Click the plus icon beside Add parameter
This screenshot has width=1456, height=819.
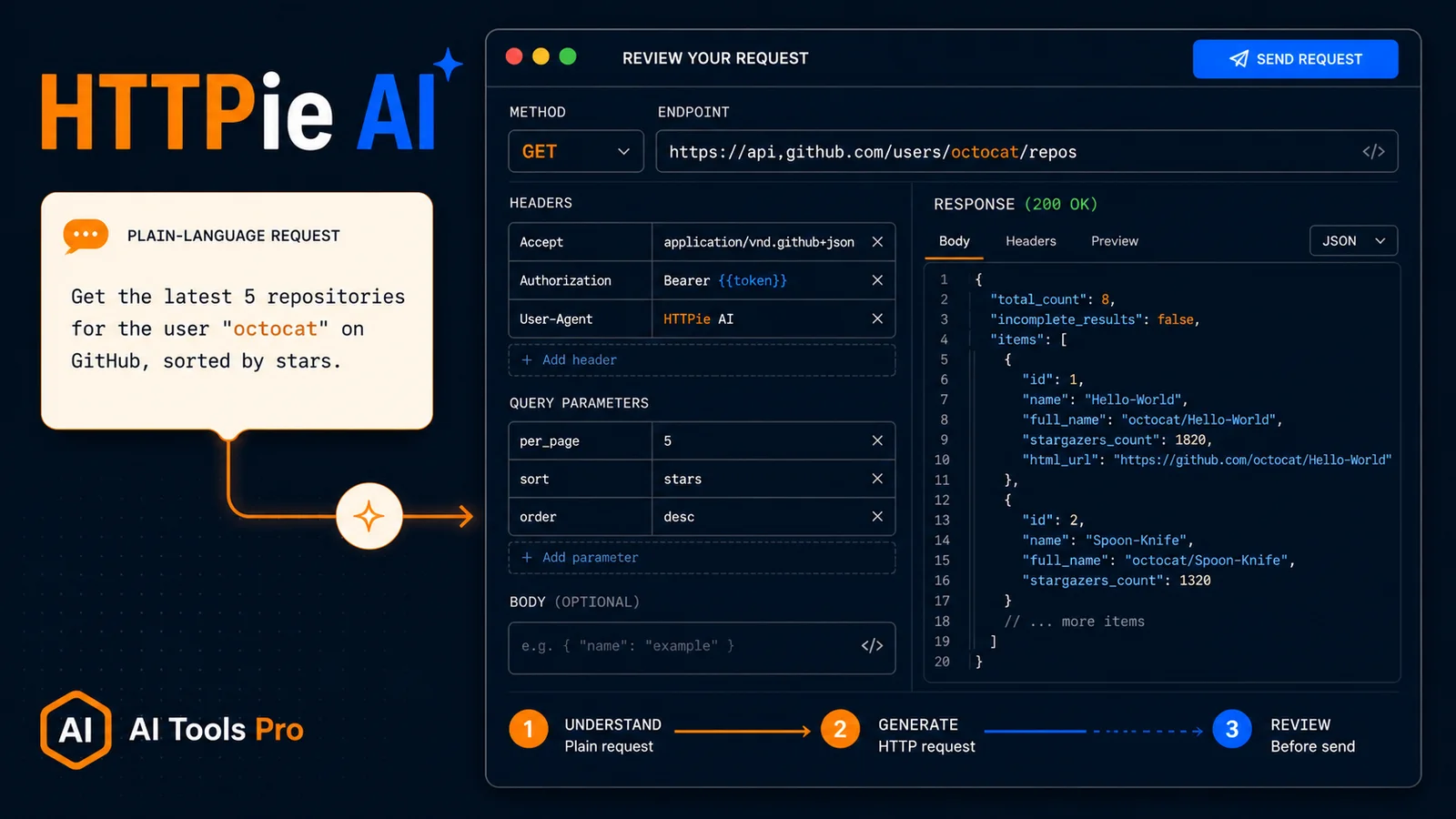click(x=527, y=557)
